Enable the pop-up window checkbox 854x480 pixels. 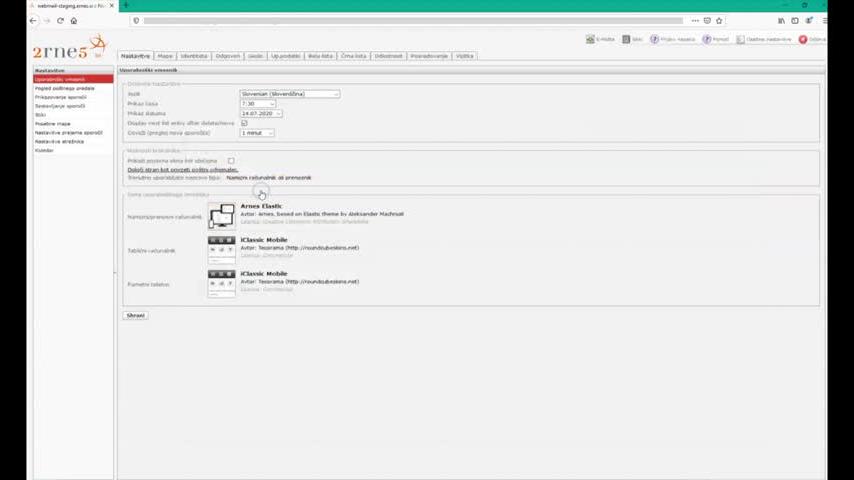(231, 160)
